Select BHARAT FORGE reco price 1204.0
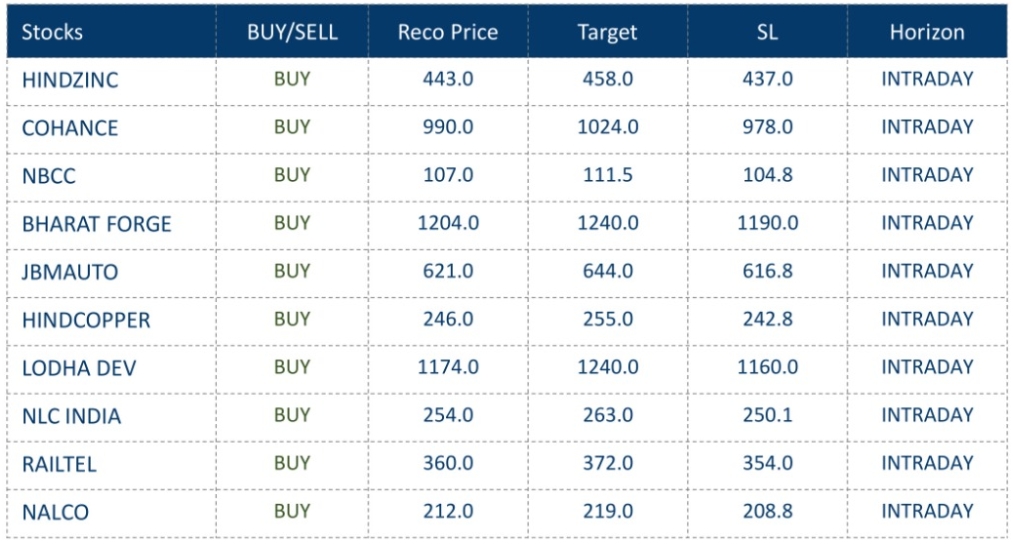The height and width of the screenshot is (546, 1013). pos(447,223)
